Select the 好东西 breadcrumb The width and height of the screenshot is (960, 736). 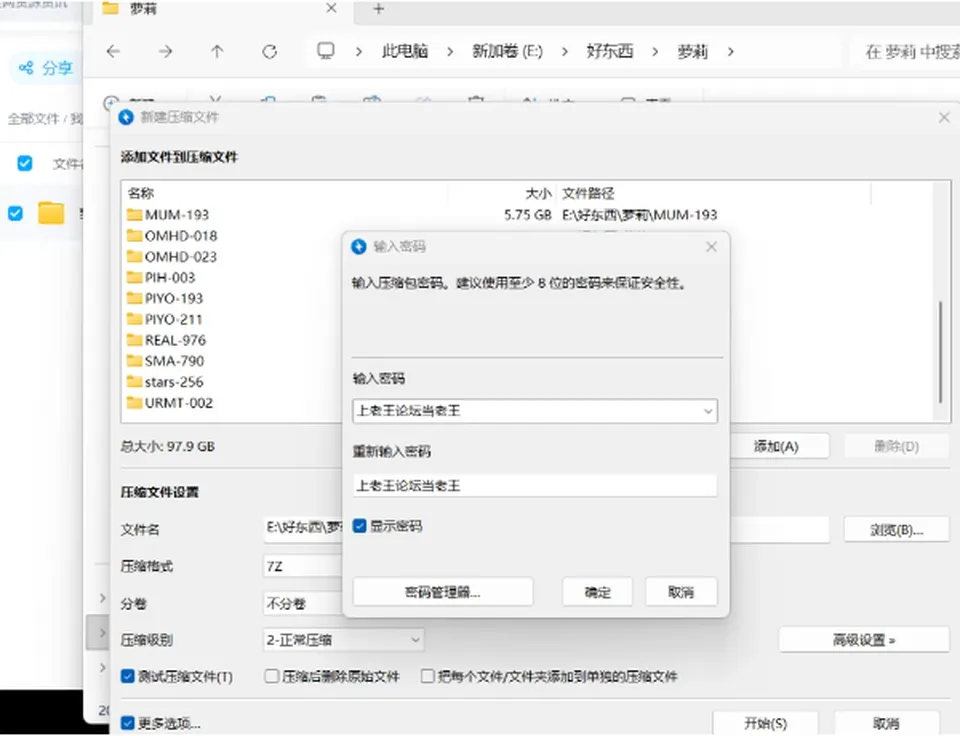point(610,51)
